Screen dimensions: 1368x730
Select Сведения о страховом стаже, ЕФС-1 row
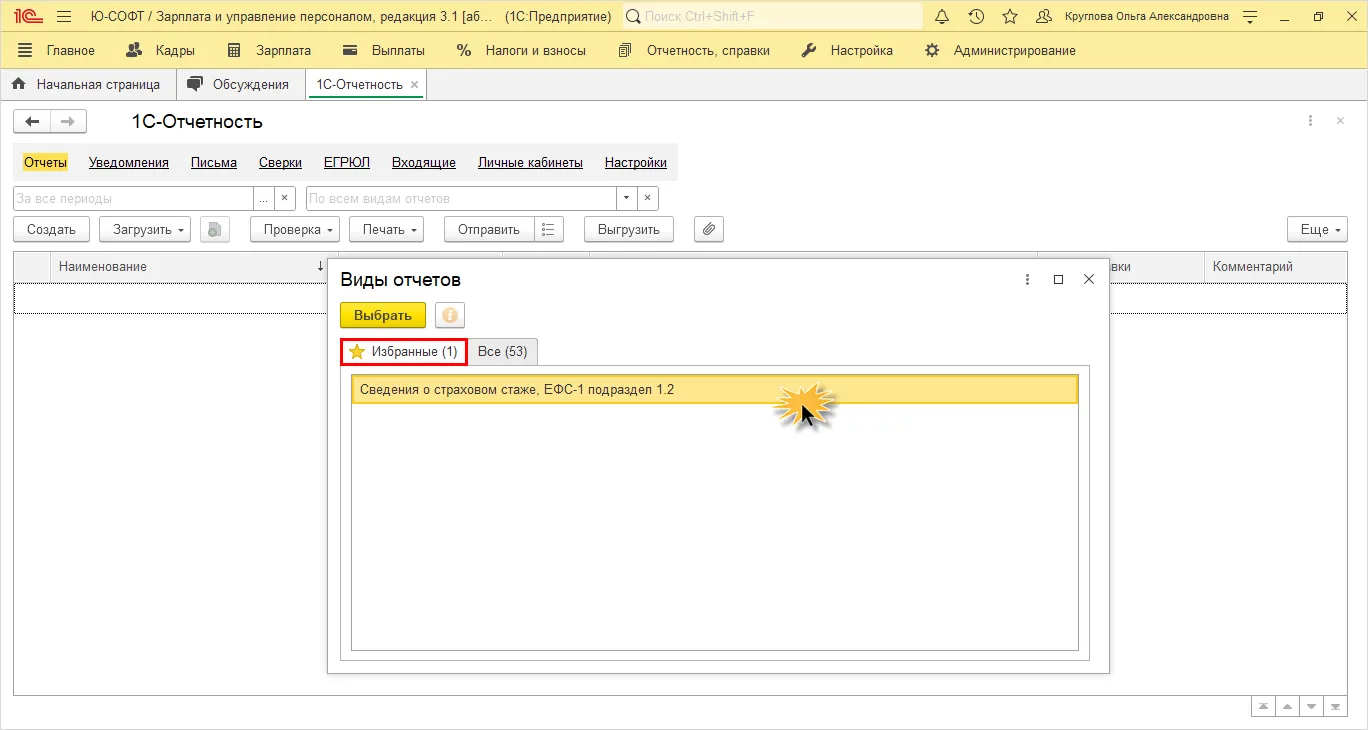(x=715, y=389)
